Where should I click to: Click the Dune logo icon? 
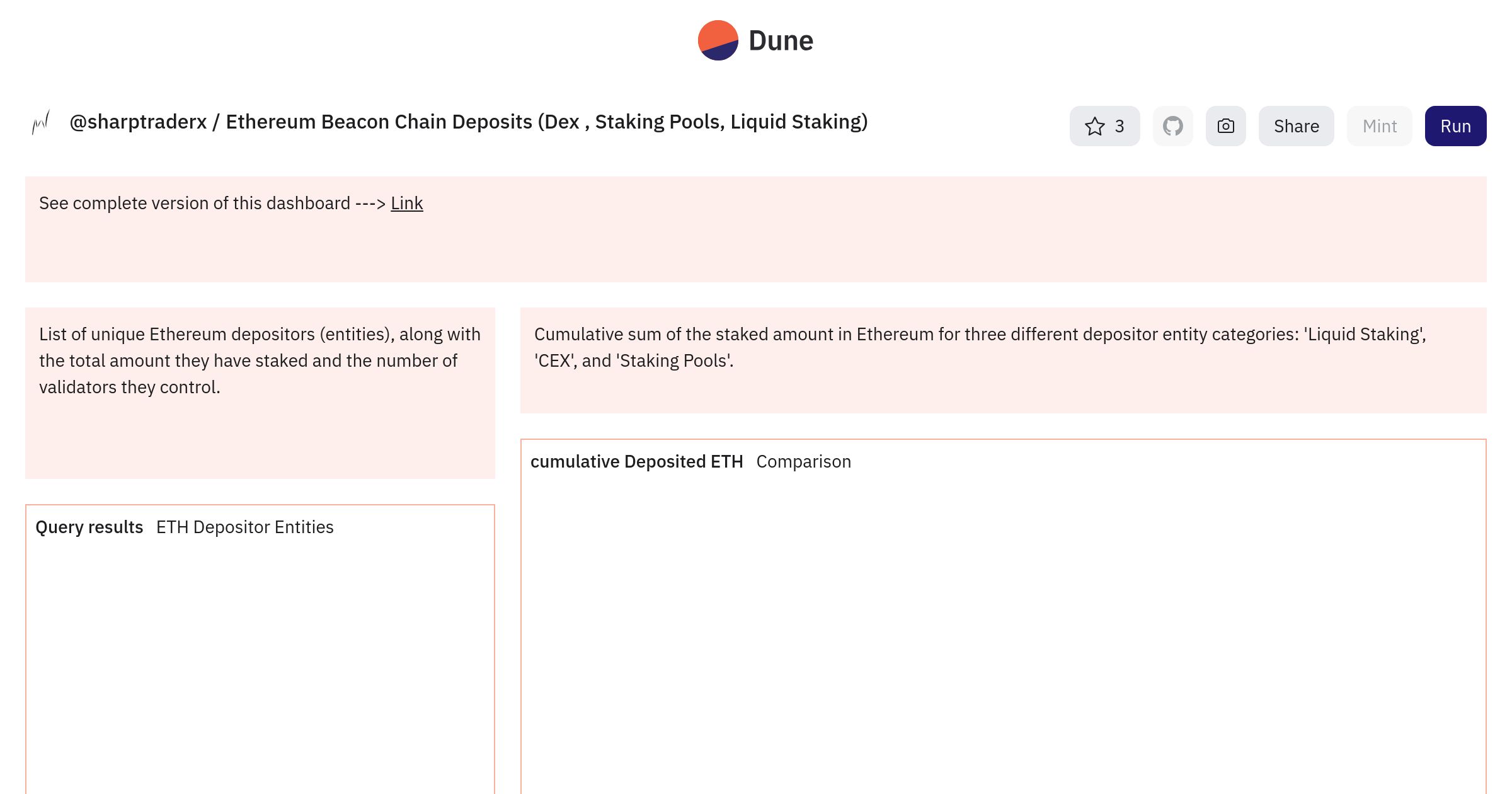717,40
